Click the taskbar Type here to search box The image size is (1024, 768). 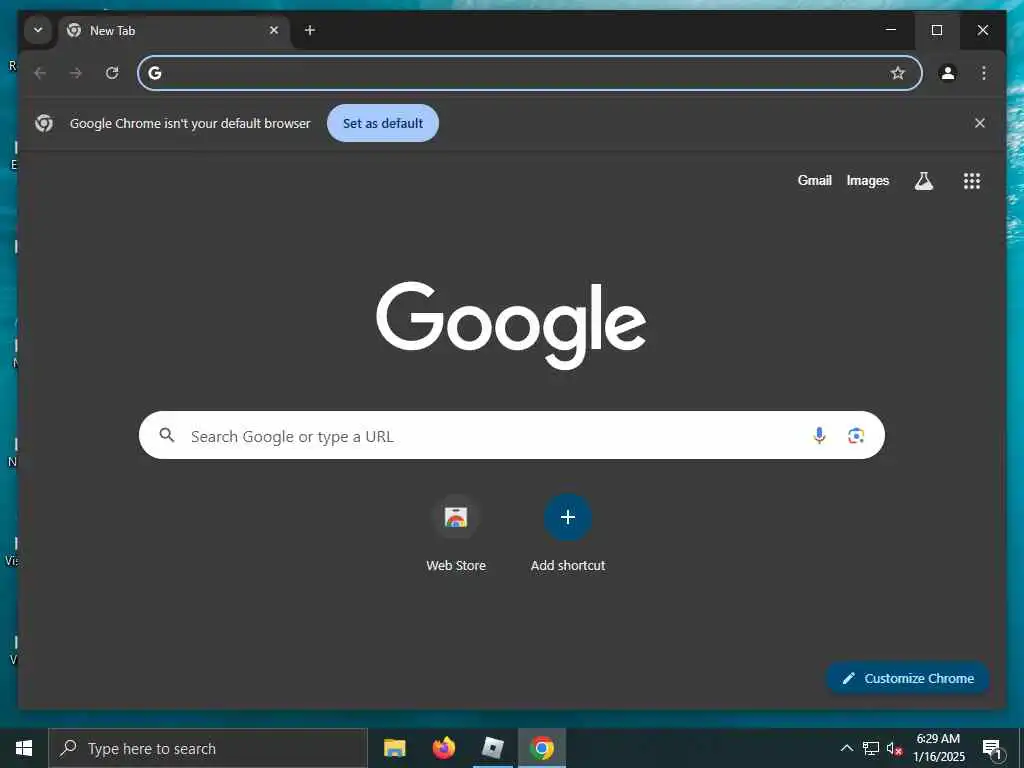tap(208, 748)
